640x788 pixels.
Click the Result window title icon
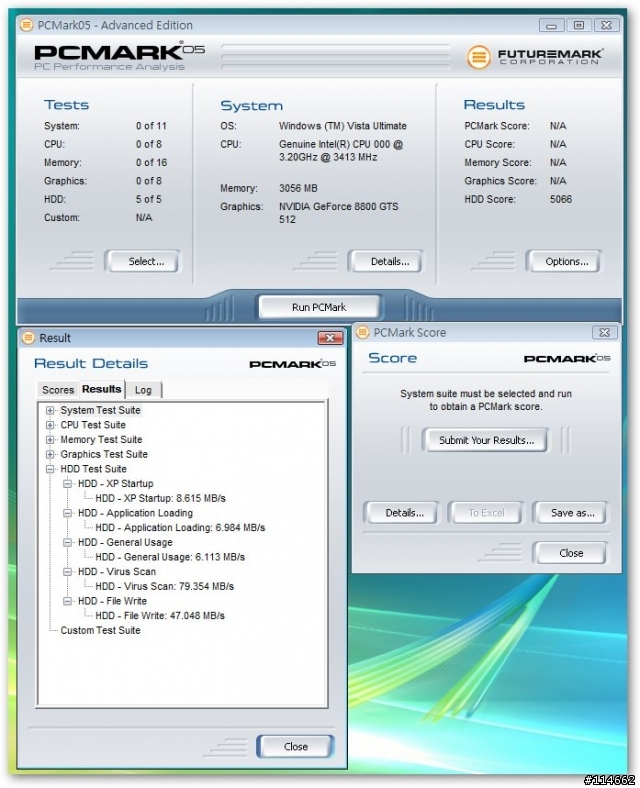click(x=29, y=338)
